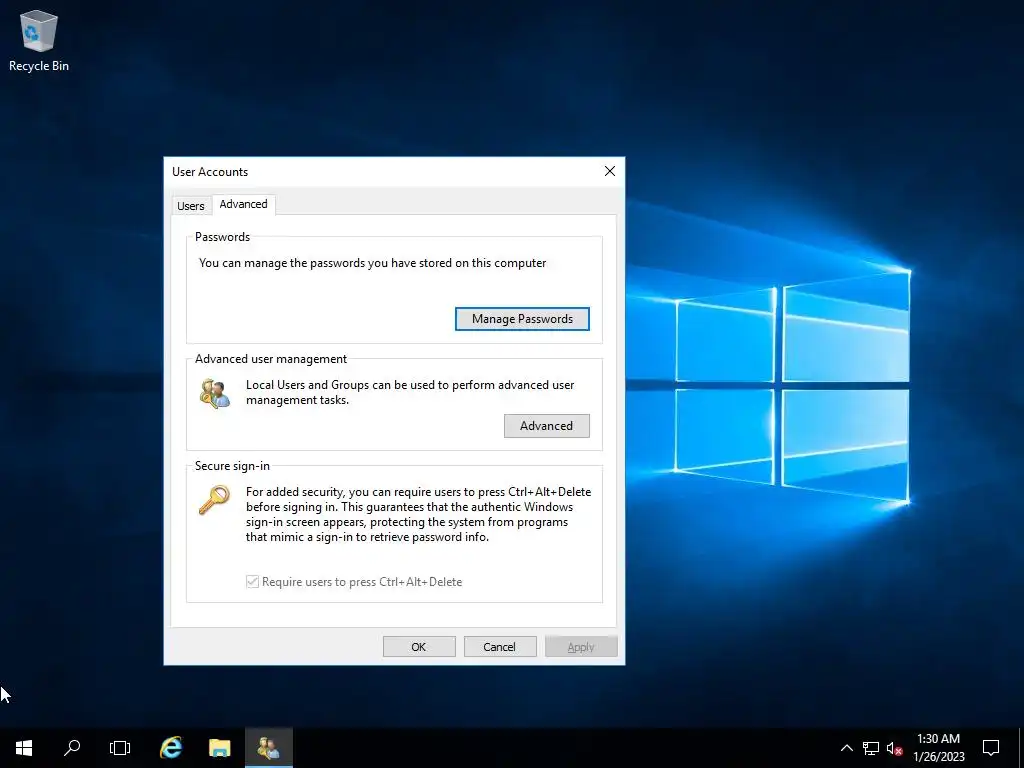Click Cancel in User Accounts dialog
The height and width of the screenshot is (768, 1024).
coord(500,647)
